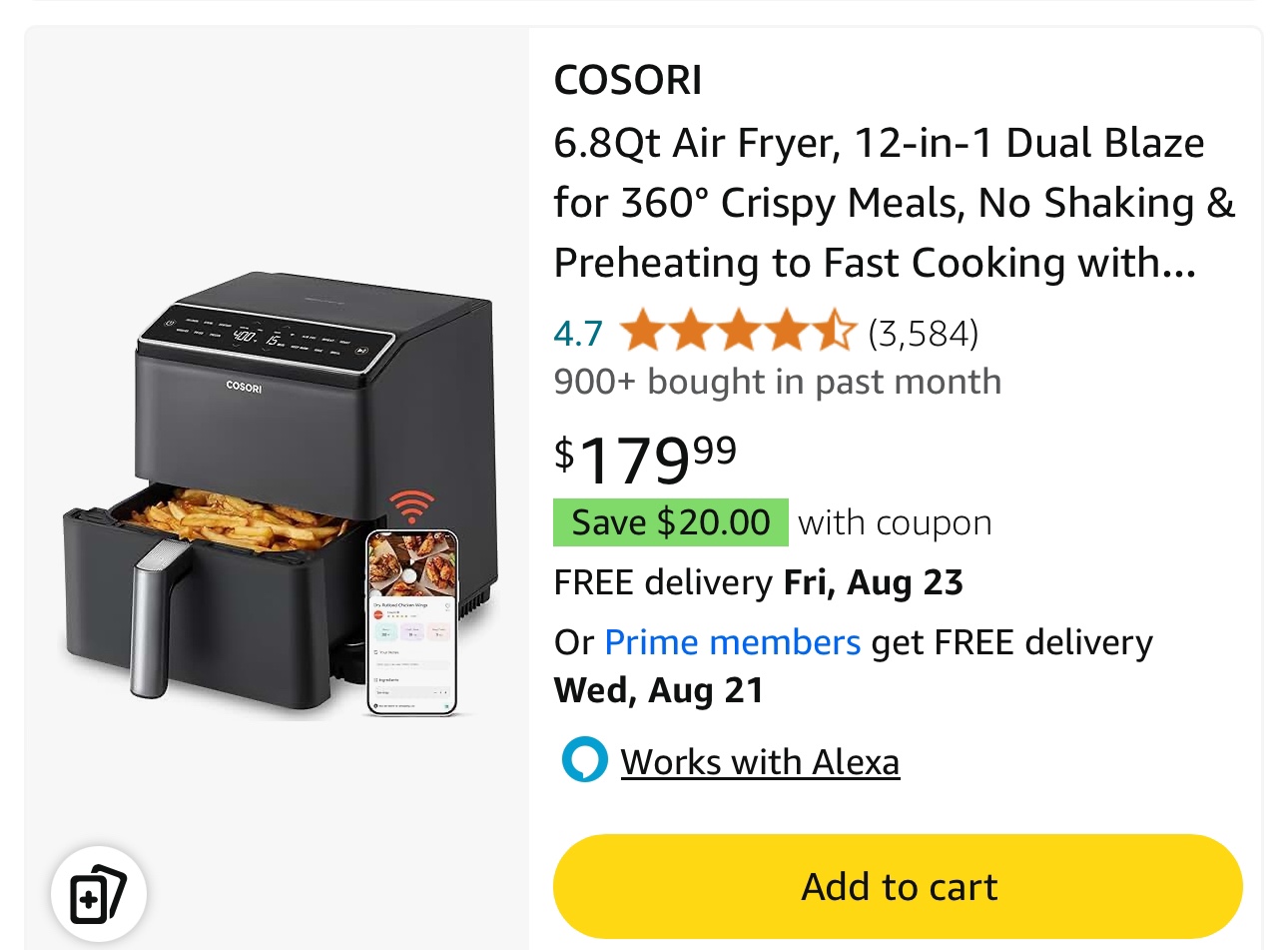Click the Alexa ring icon
This screenshot has width=1288, height=950.
click(584, 760)
